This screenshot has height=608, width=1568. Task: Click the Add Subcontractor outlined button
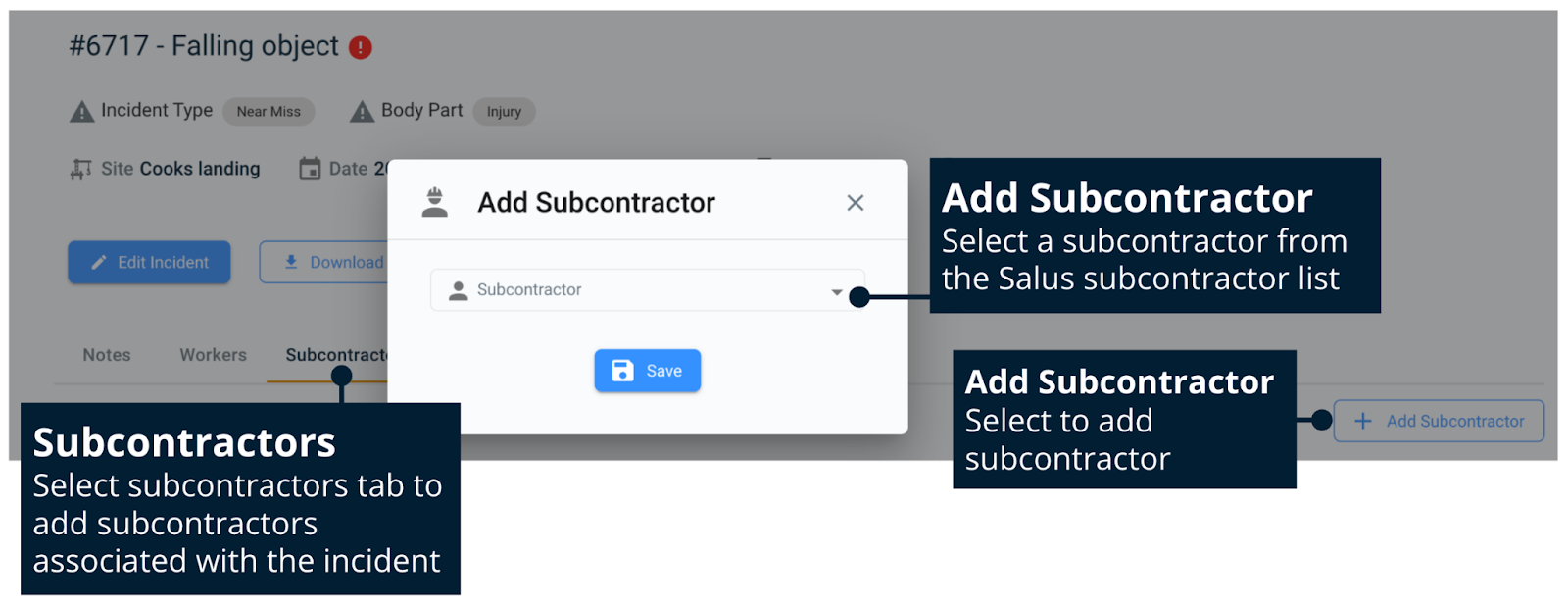pos(1439,422)
